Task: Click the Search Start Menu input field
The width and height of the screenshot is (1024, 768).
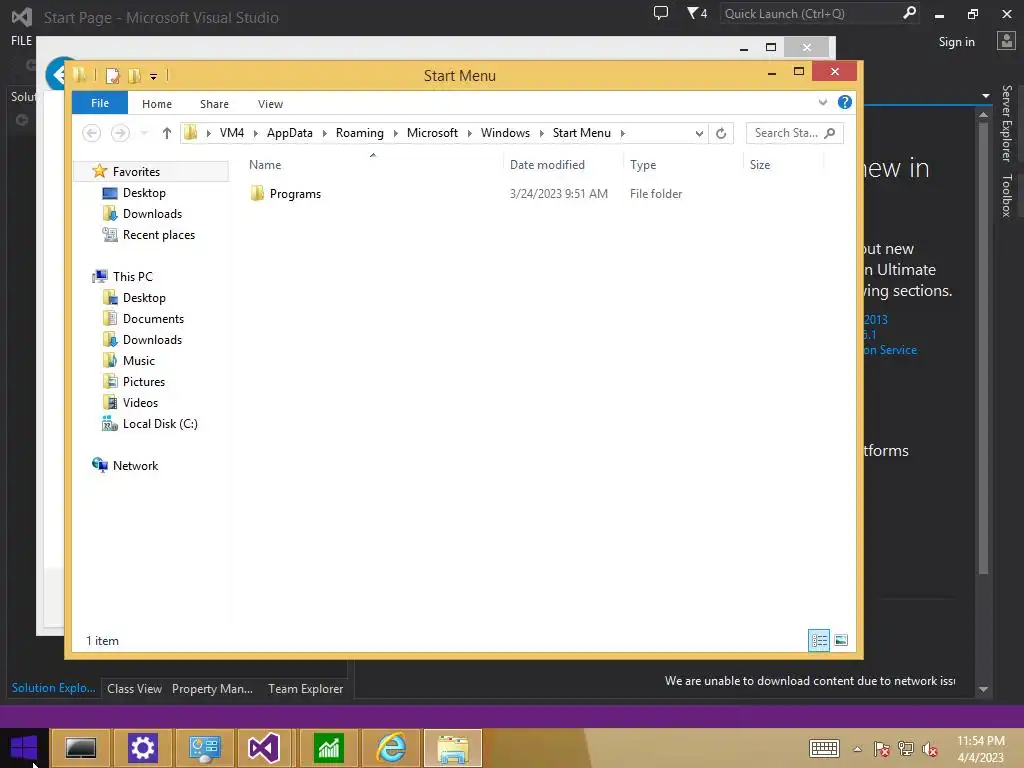Action: [794, 133]
